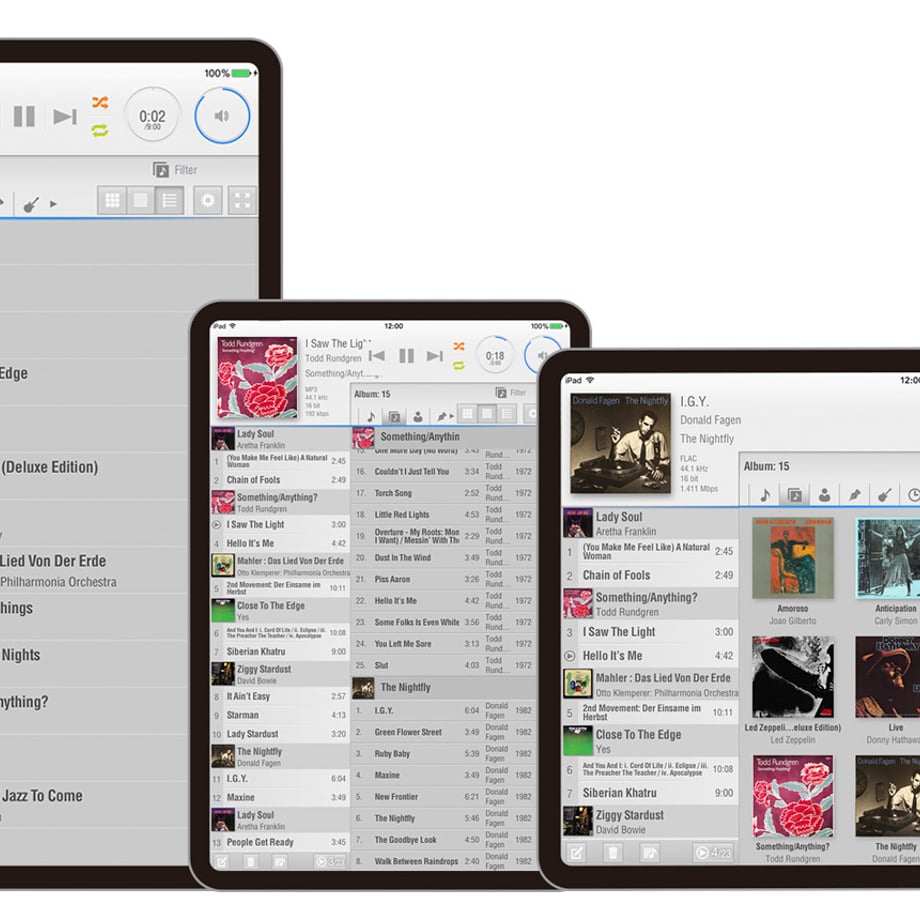This screenshot has height=920, width=920.
Task: Click trash icon on middle iPad
Action: (x=251, y=862)
